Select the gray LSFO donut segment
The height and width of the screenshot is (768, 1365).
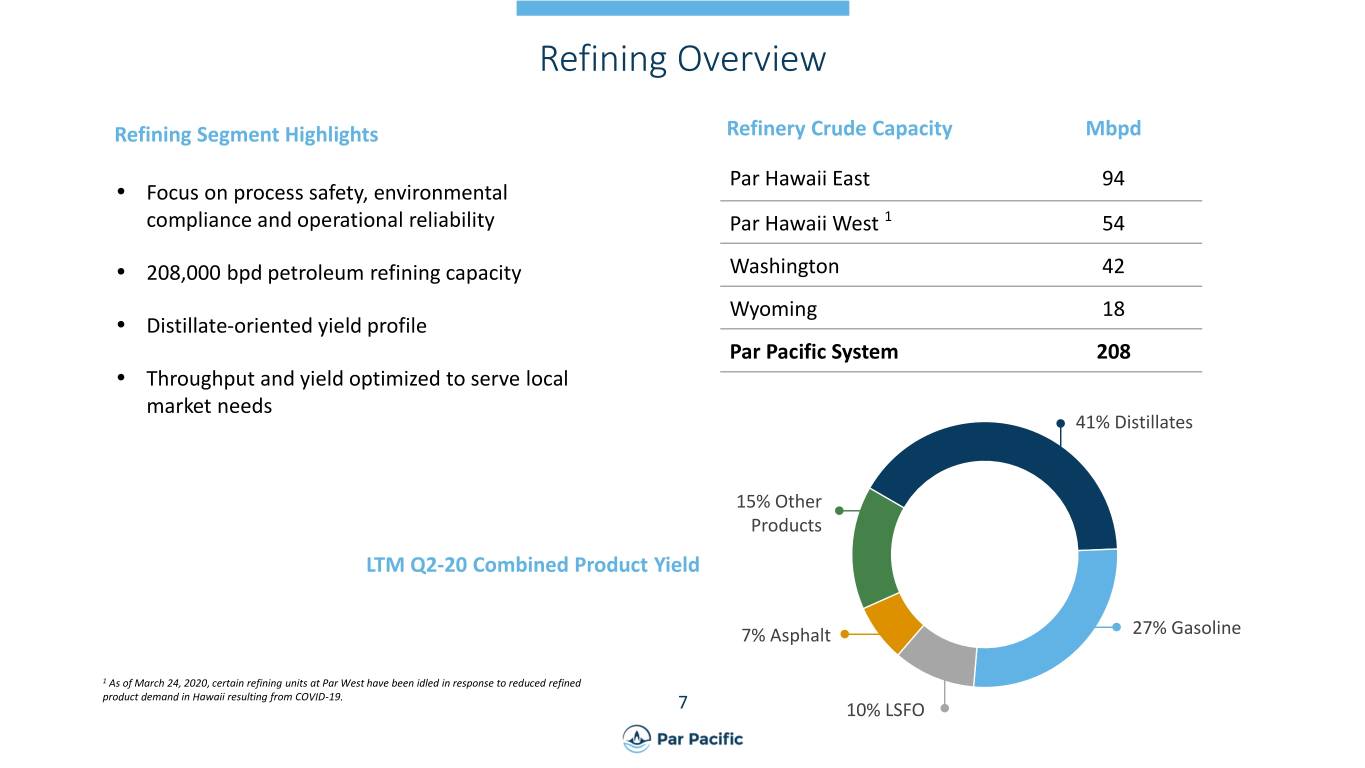940,658
